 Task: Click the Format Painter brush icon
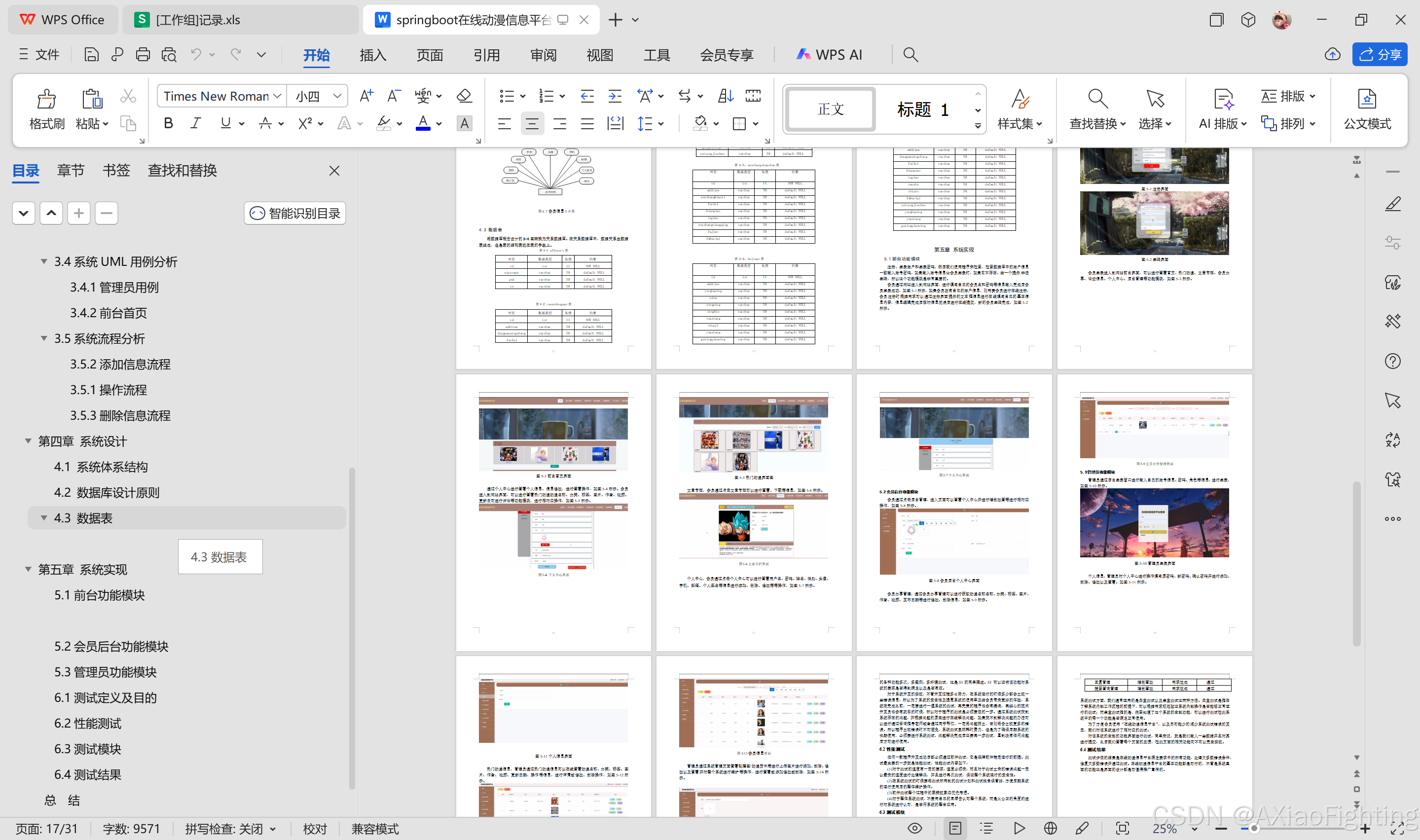[x=46, y=100]
